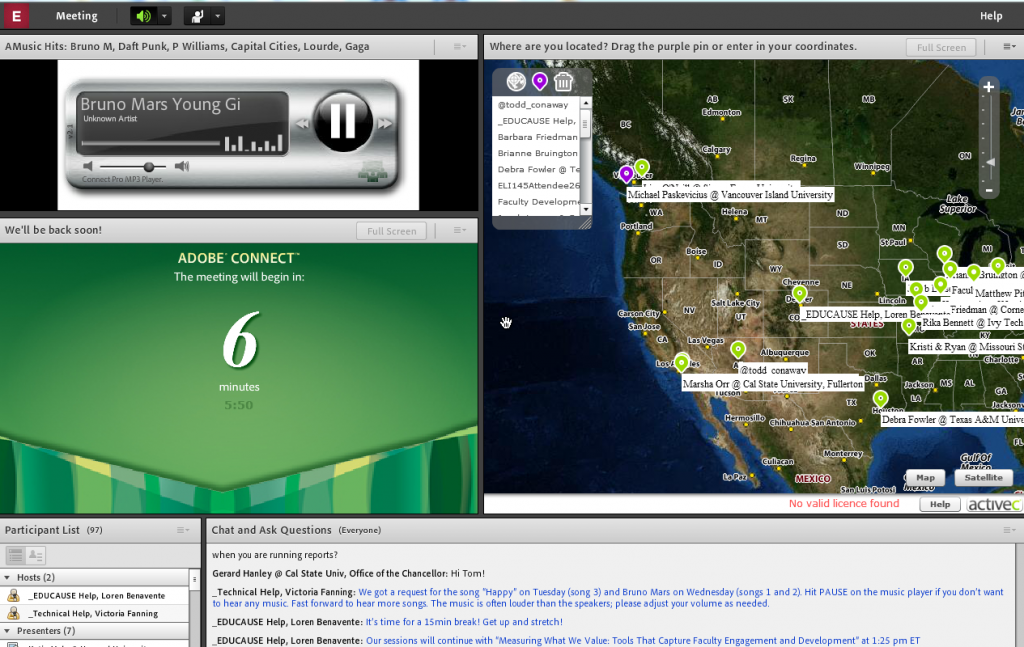1024x647 pixels.
Task: Switch map to Satellite view
Action: click(983, 477)
